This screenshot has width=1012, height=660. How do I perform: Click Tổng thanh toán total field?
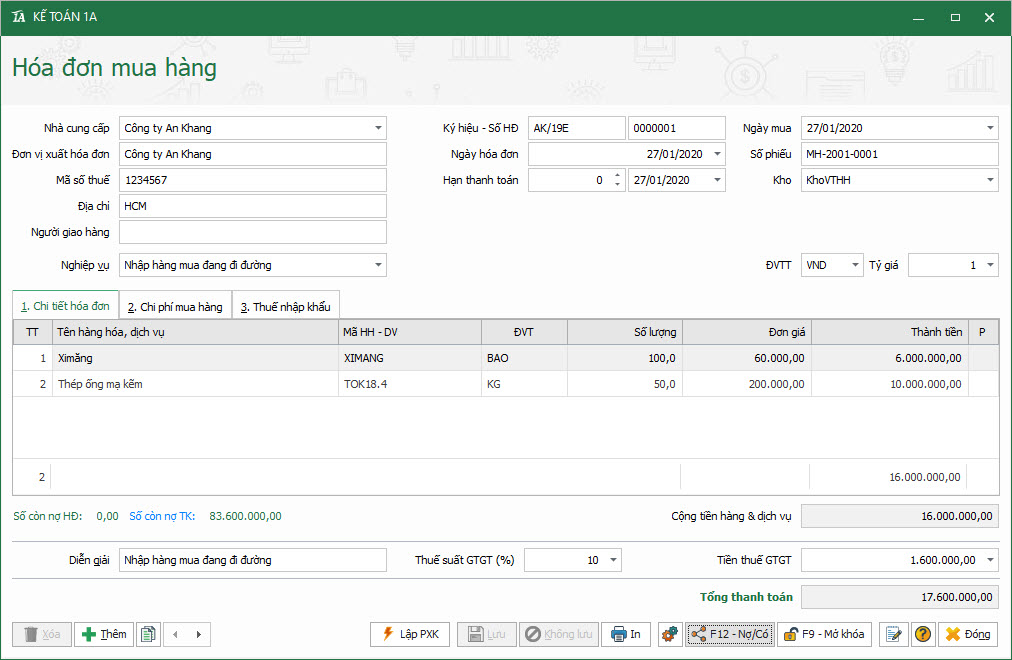point(900,597)
